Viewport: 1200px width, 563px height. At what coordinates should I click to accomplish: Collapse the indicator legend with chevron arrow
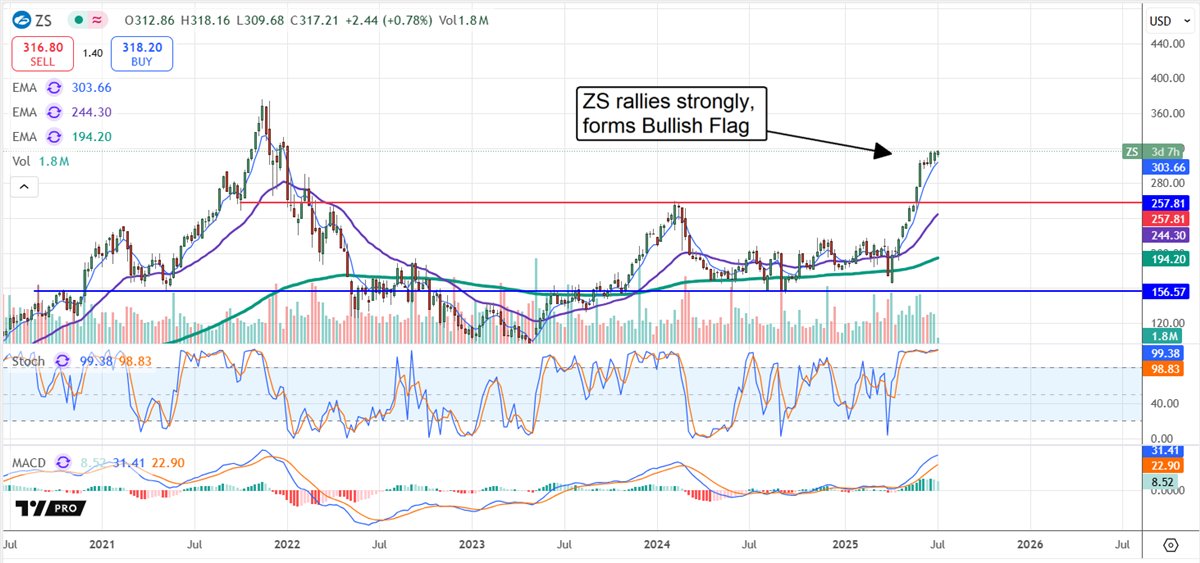pyautogui.click(x=24, y=185)
